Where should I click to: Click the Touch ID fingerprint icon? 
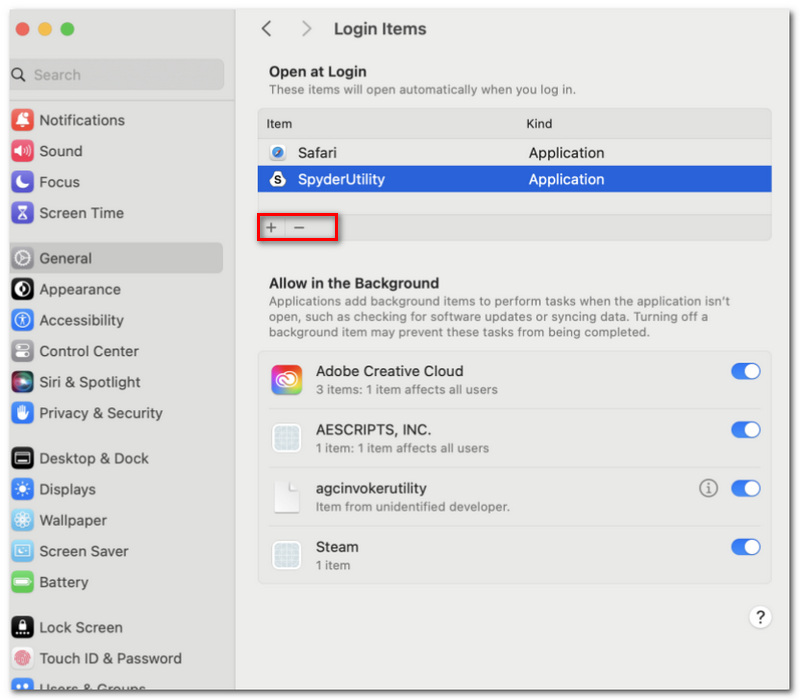click(22, 658)
